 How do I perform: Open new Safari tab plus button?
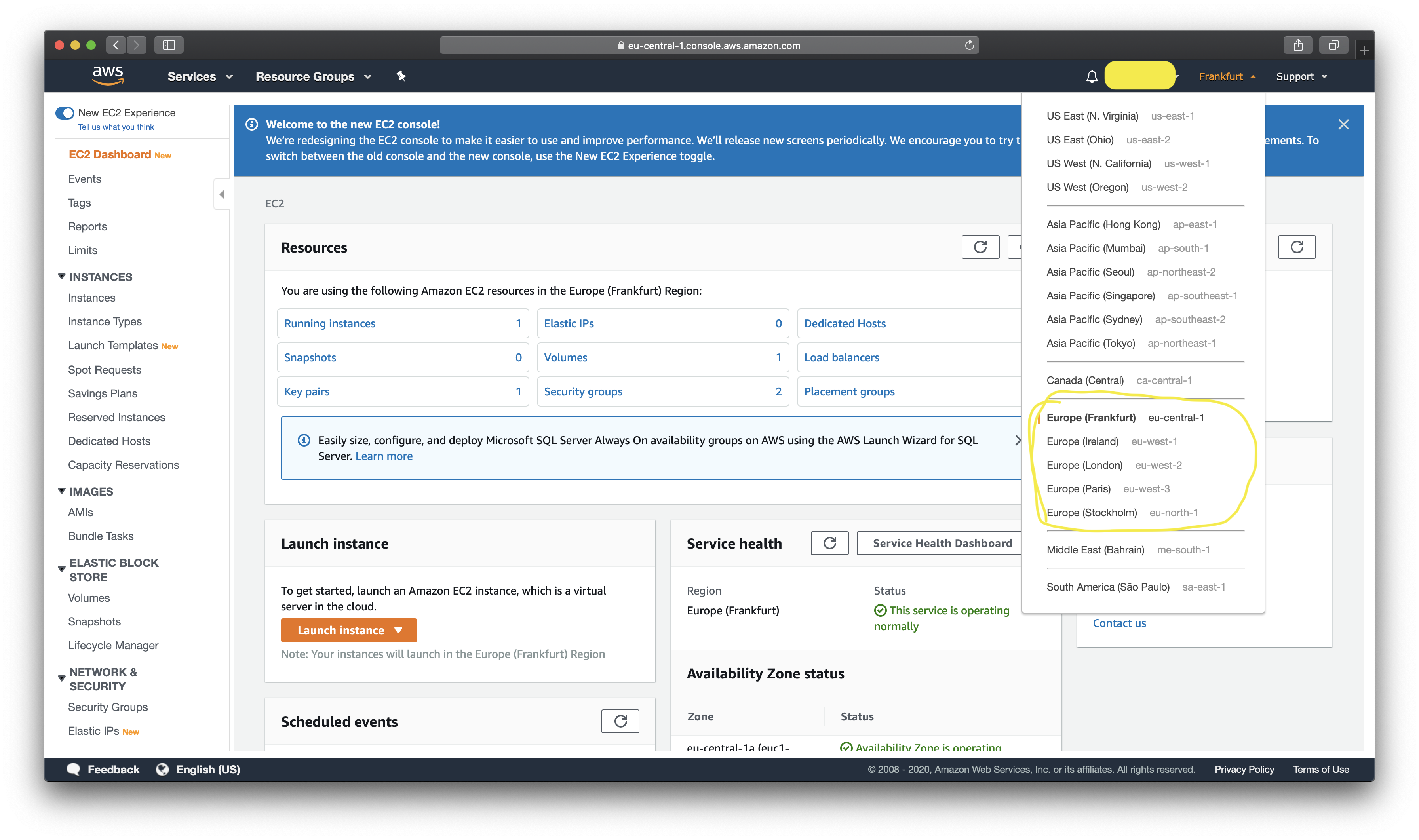(x=1365, y=50)
